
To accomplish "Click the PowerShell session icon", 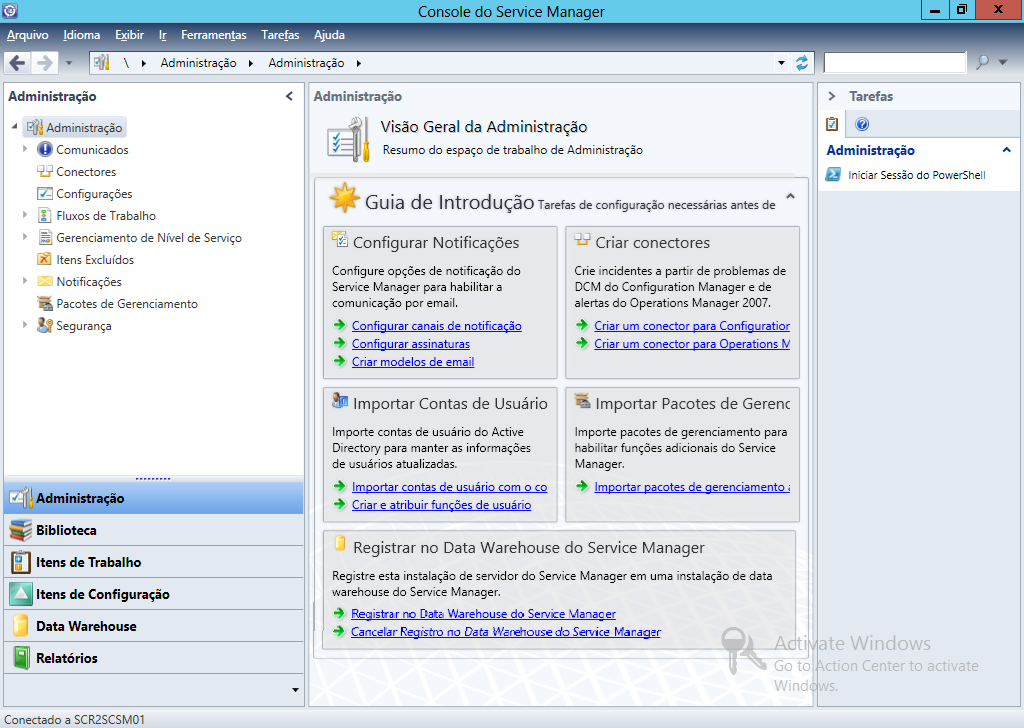I will coord(833,174).
